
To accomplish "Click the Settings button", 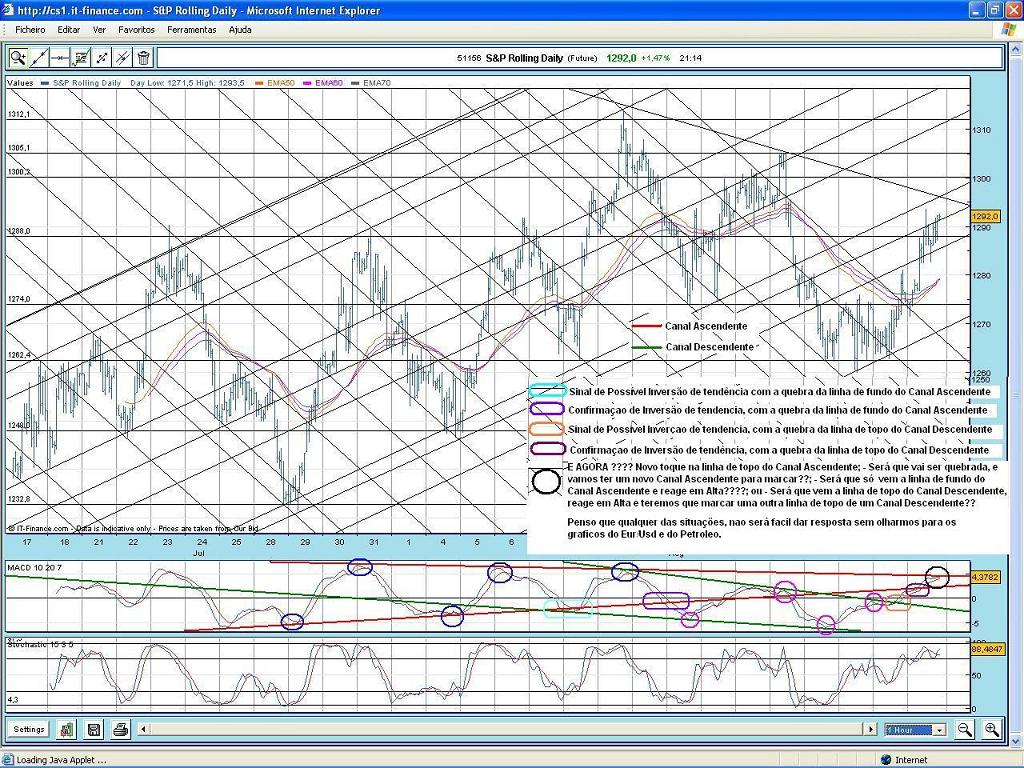I will pyautogui.click(x=29, y=729).
